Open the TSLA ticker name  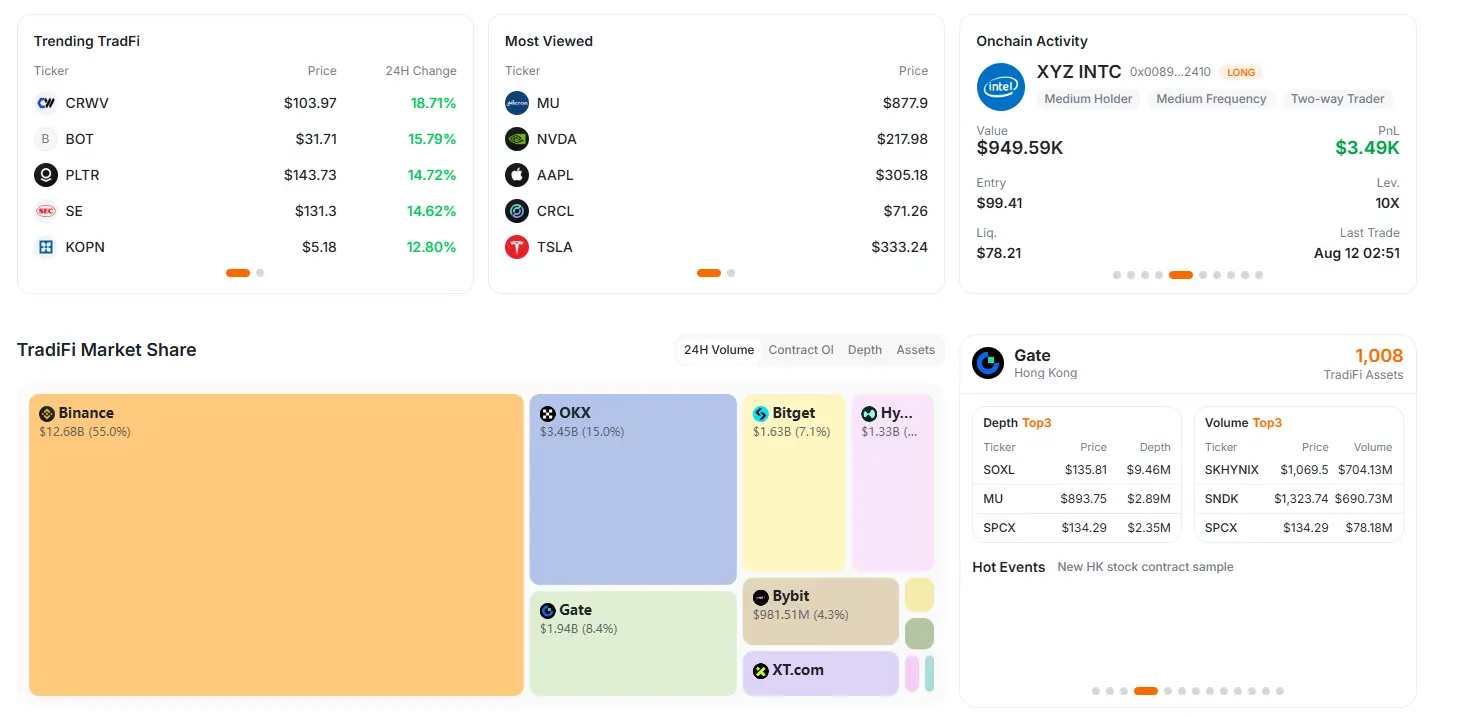pyautogui.click(x=555, y=247)
